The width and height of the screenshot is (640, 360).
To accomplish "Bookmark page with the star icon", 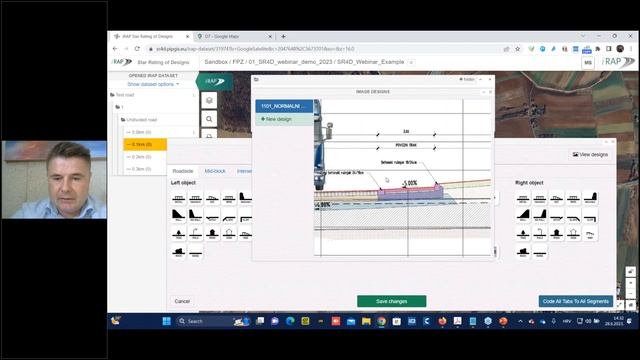I will coord(518,49).
